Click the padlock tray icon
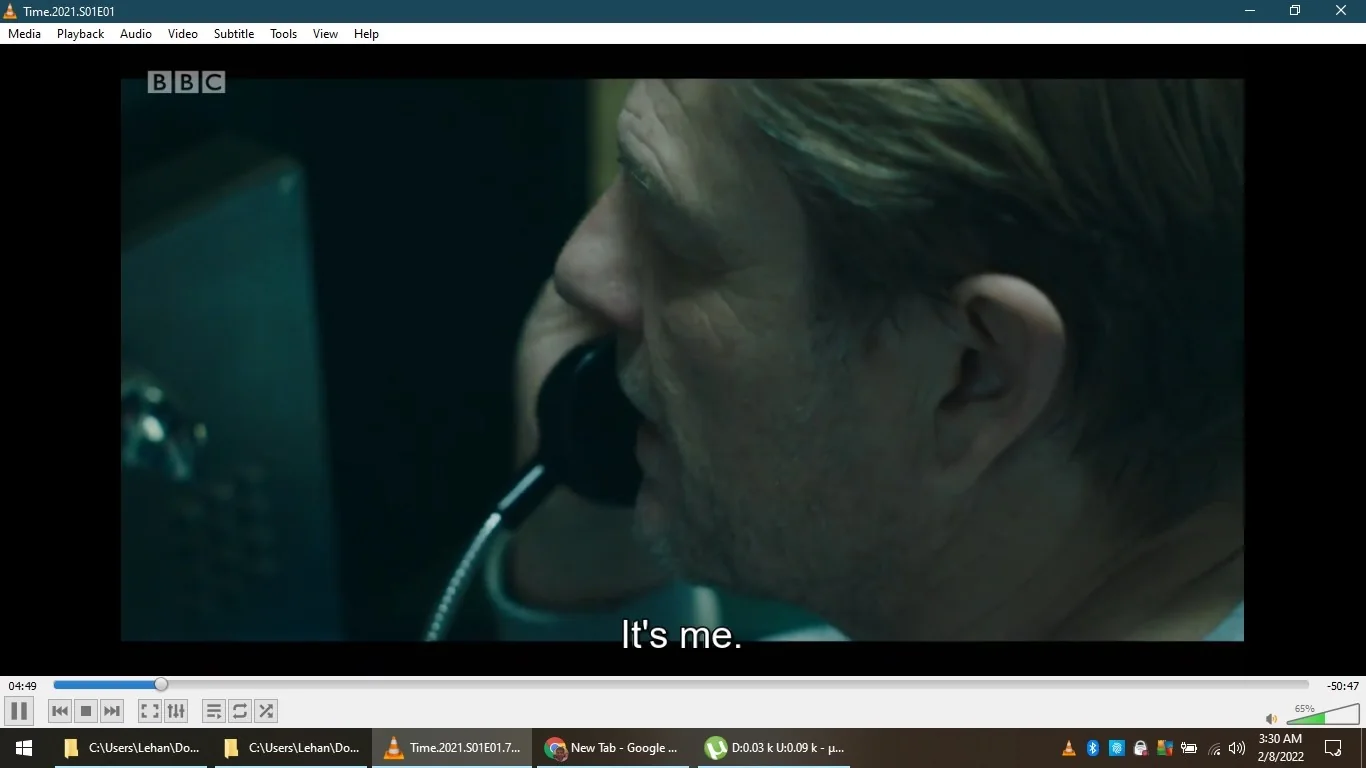1366x768 pixels. [x=1141, y=748]
